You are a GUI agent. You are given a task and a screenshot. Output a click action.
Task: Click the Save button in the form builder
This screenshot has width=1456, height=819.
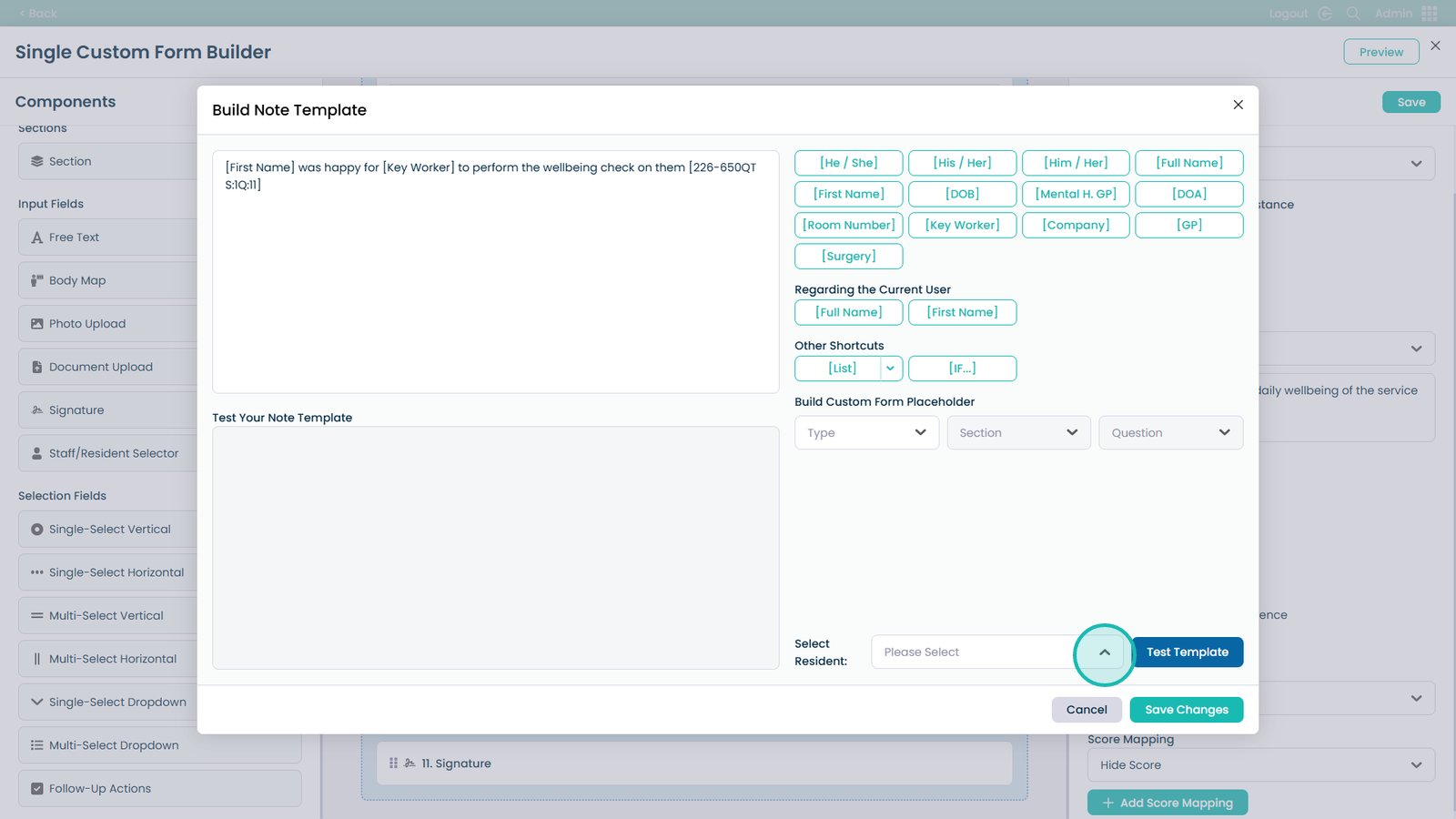click(1411, 102)
